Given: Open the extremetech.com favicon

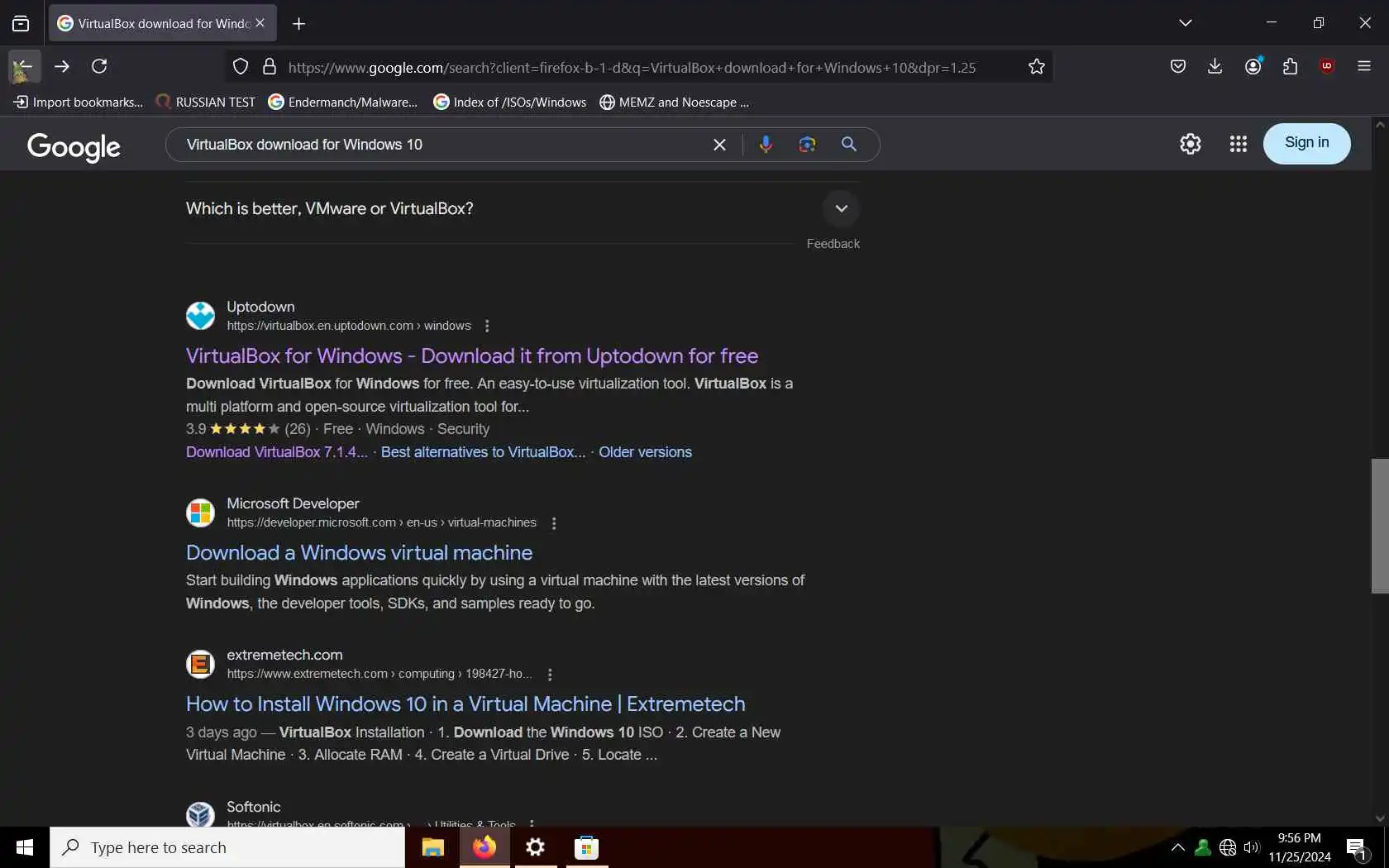Looking at the screenshot, I should 200,664.
